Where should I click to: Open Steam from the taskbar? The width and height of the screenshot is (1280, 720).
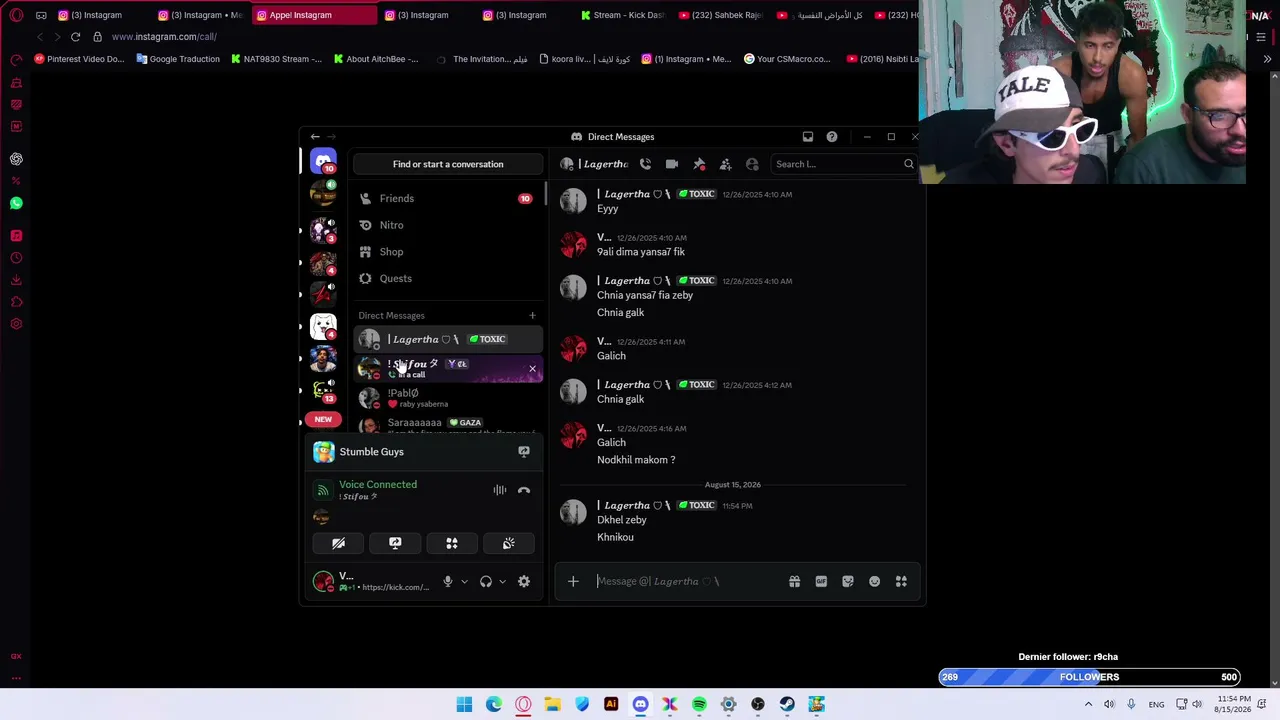pos(787,704)
